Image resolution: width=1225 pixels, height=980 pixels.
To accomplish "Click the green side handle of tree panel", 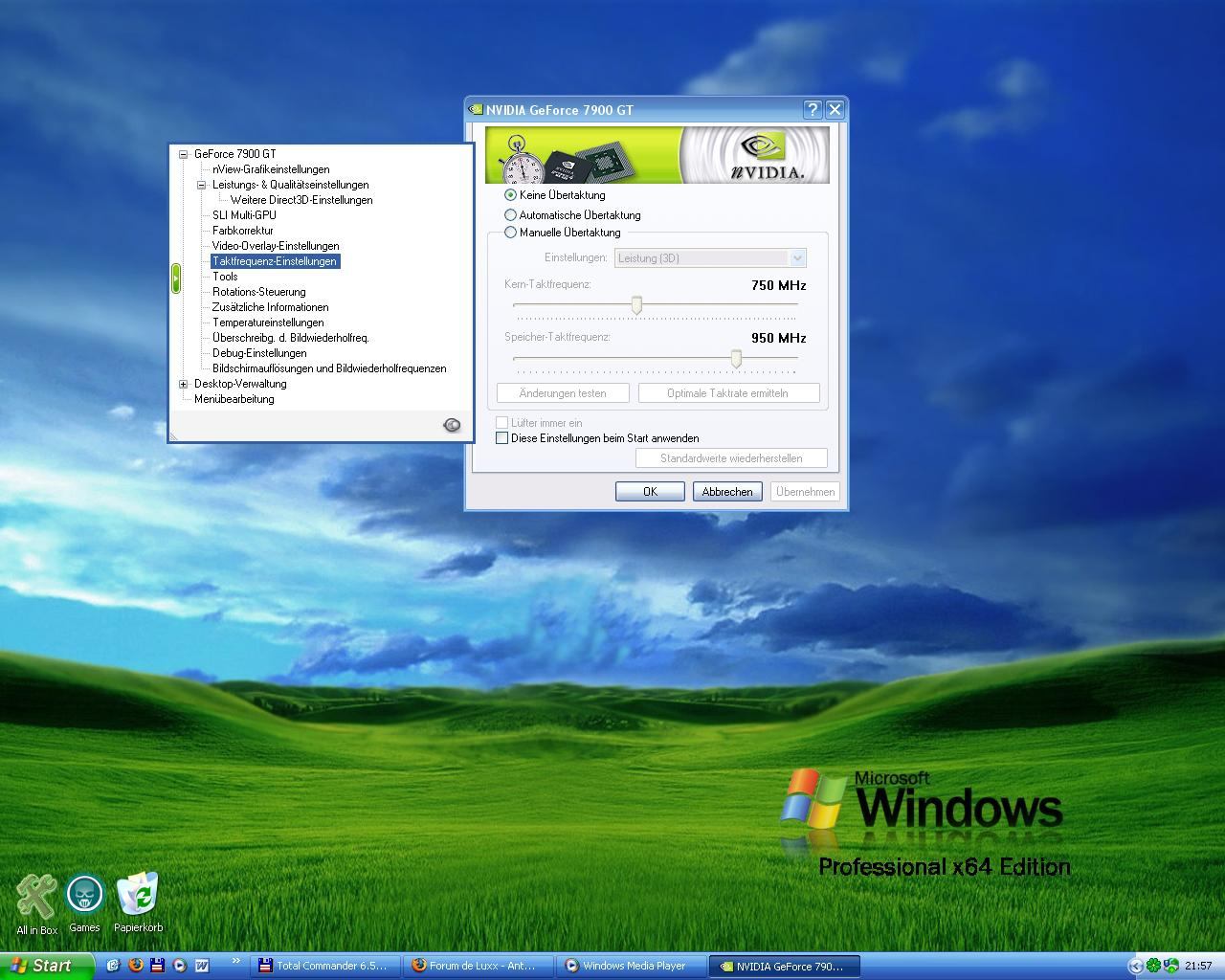I will 176,278.
